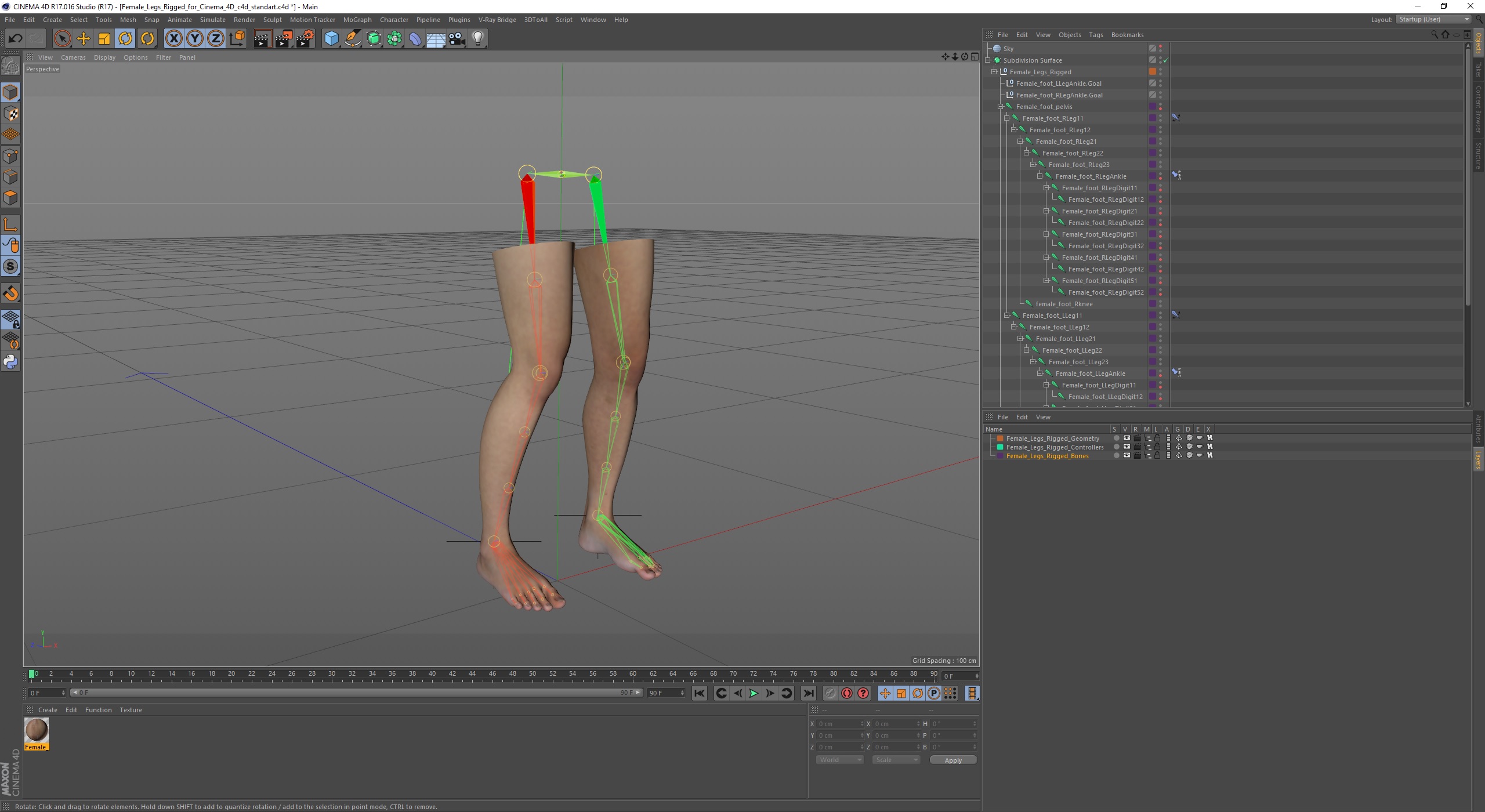Render the active view
Viewport: 1485px width, 812px height.
(262, 39)
